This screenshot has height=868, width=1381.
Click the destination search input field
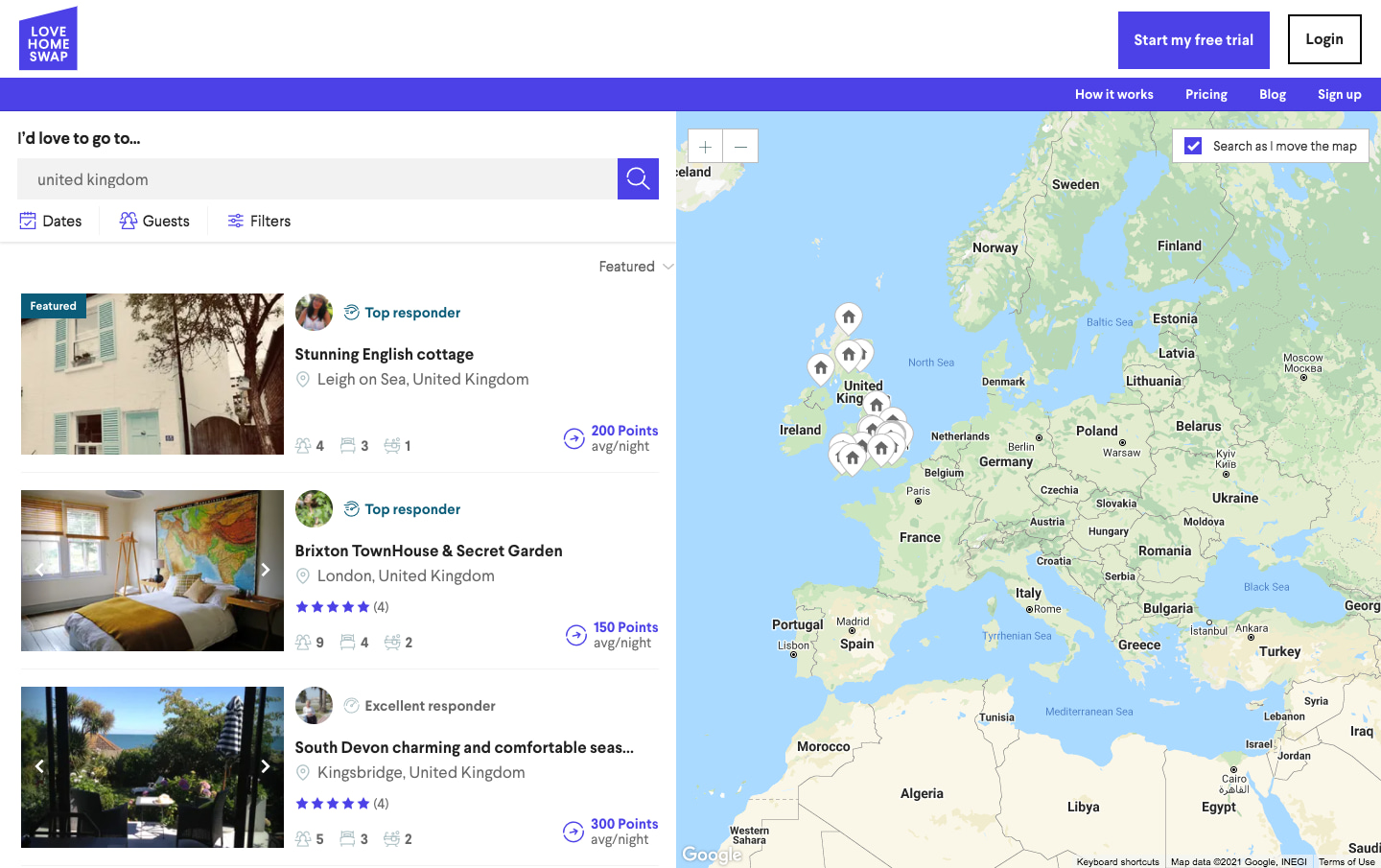pyautogui.click(x=316, y=179)
